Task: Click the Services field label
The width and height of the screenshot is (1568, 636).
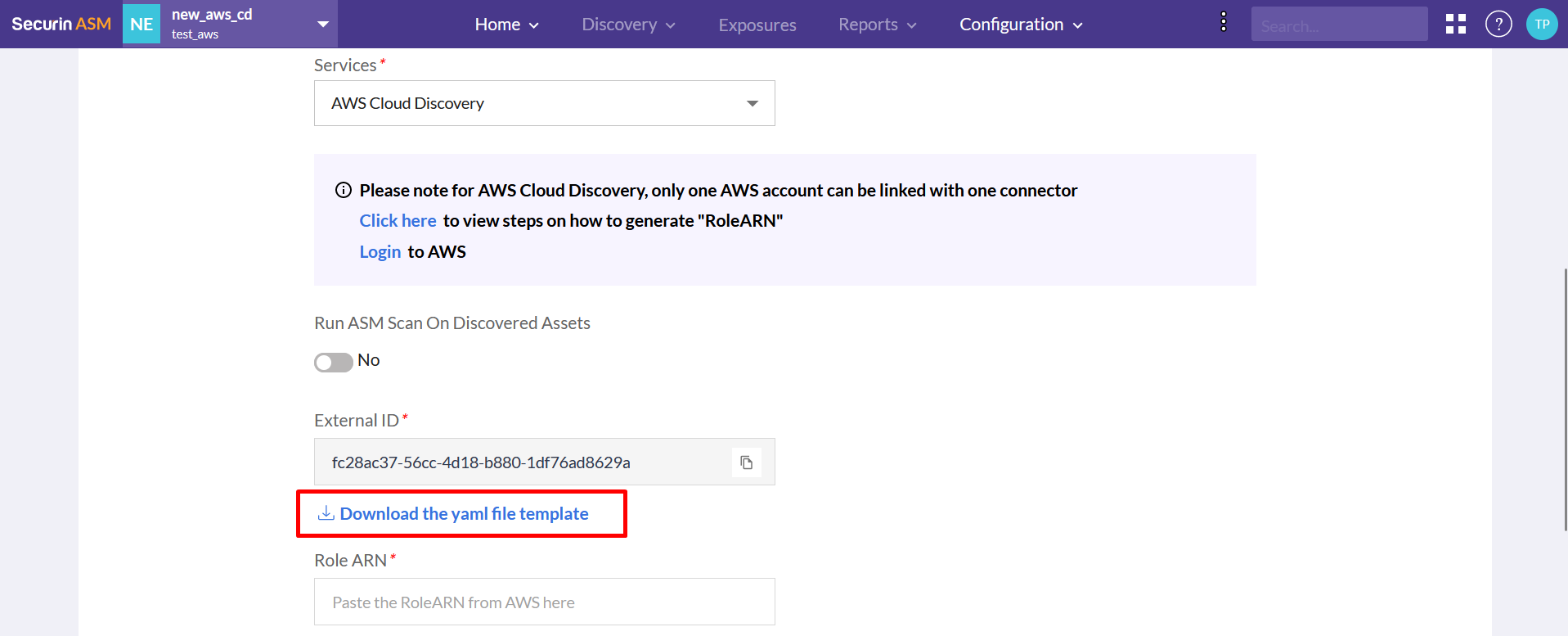Action: [345, 65]
